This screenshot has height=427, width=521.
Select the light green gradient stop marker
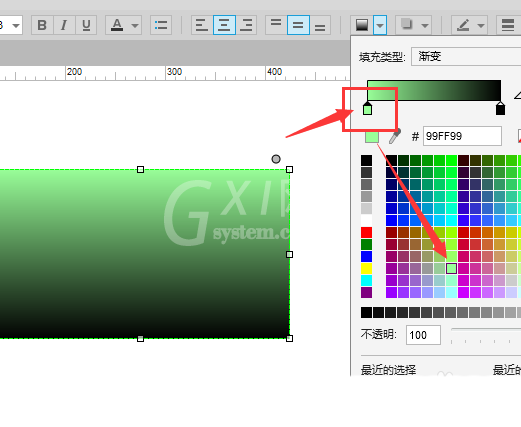(367, 109)
